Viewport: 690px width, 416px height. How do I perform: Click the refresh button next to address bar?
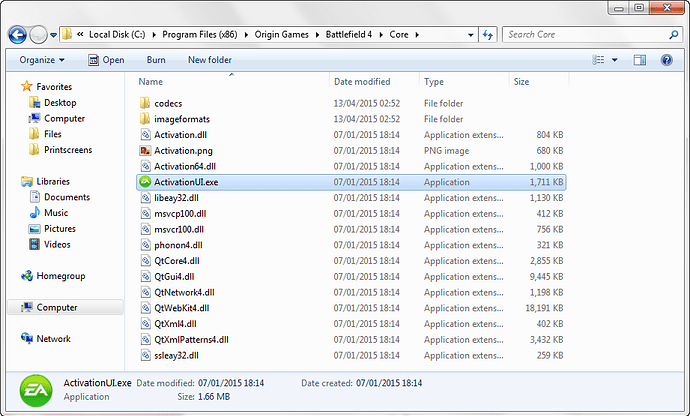488,34
